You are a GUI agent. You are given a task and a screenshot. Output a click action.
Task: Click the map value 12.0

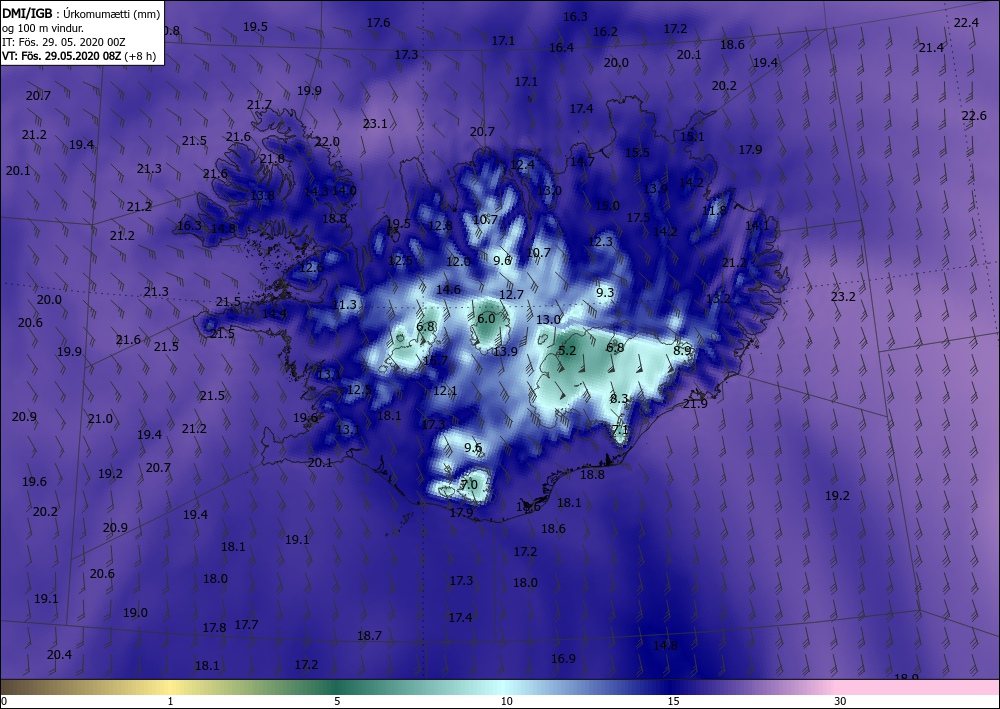click(x=458, y=261)
